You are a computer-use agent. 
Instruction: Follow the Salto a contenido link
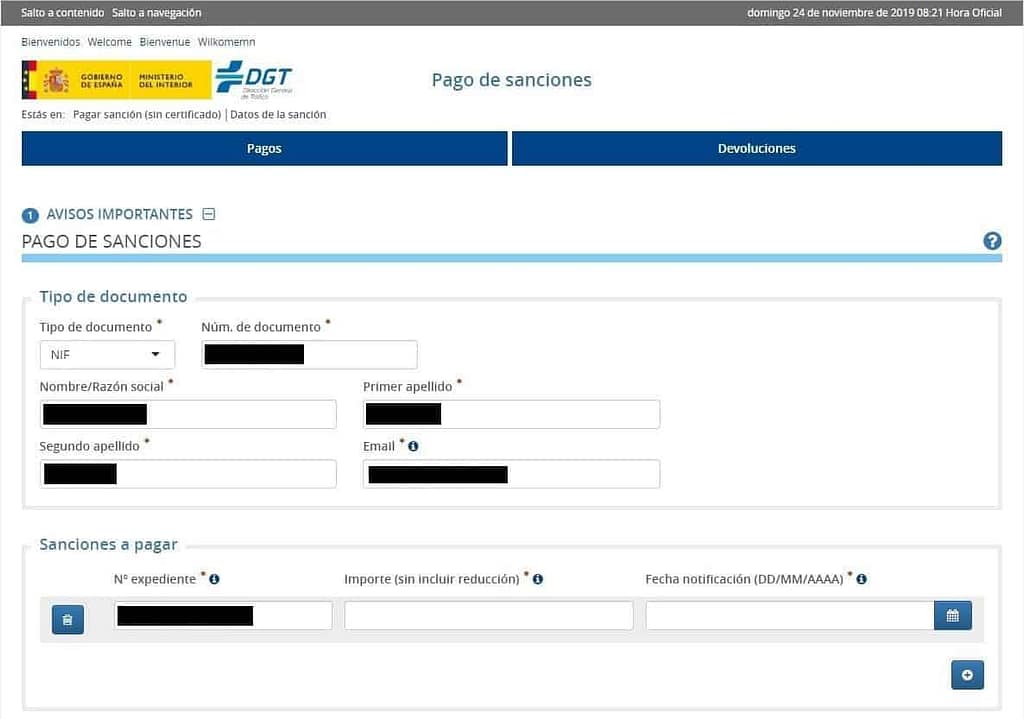pos(63,12)
